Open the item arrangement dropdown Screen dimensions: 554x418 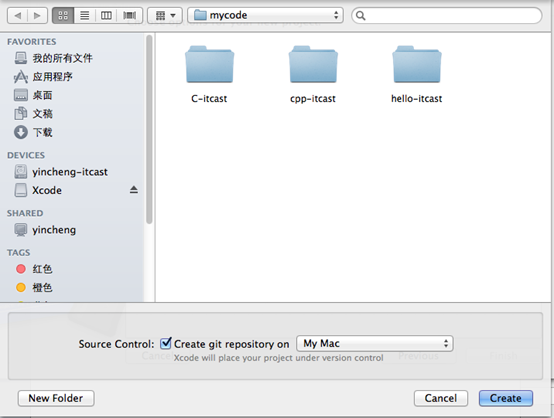click(165, 16)
